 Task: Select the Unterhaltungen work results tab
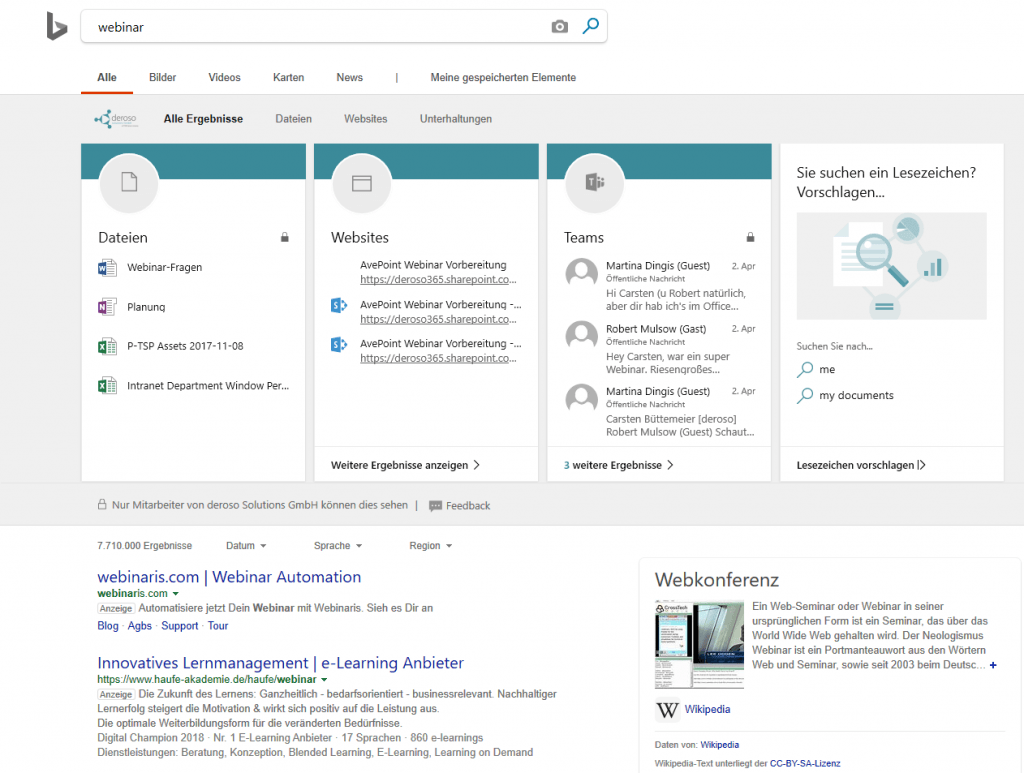coord(456,119)
